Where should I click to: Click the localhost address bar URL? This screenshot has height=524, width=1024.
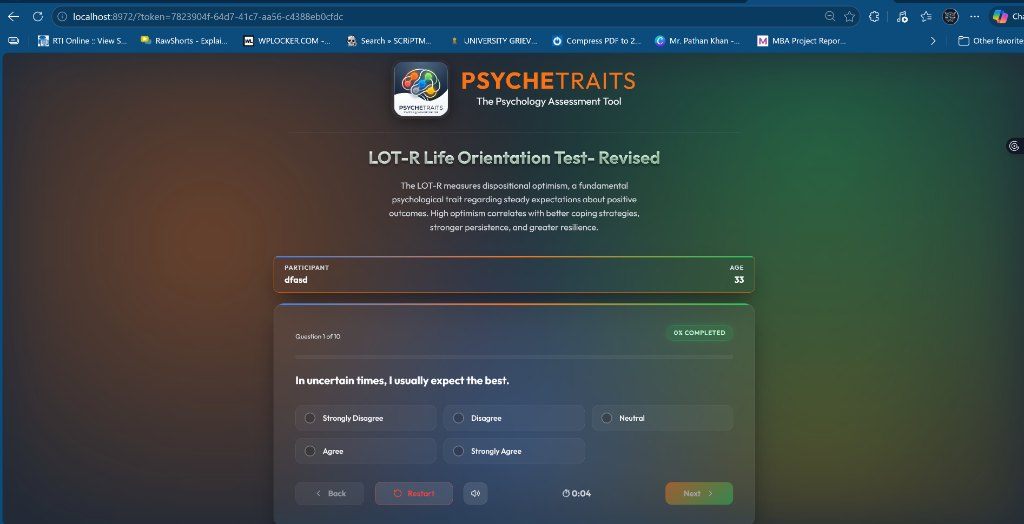[208, 16]
